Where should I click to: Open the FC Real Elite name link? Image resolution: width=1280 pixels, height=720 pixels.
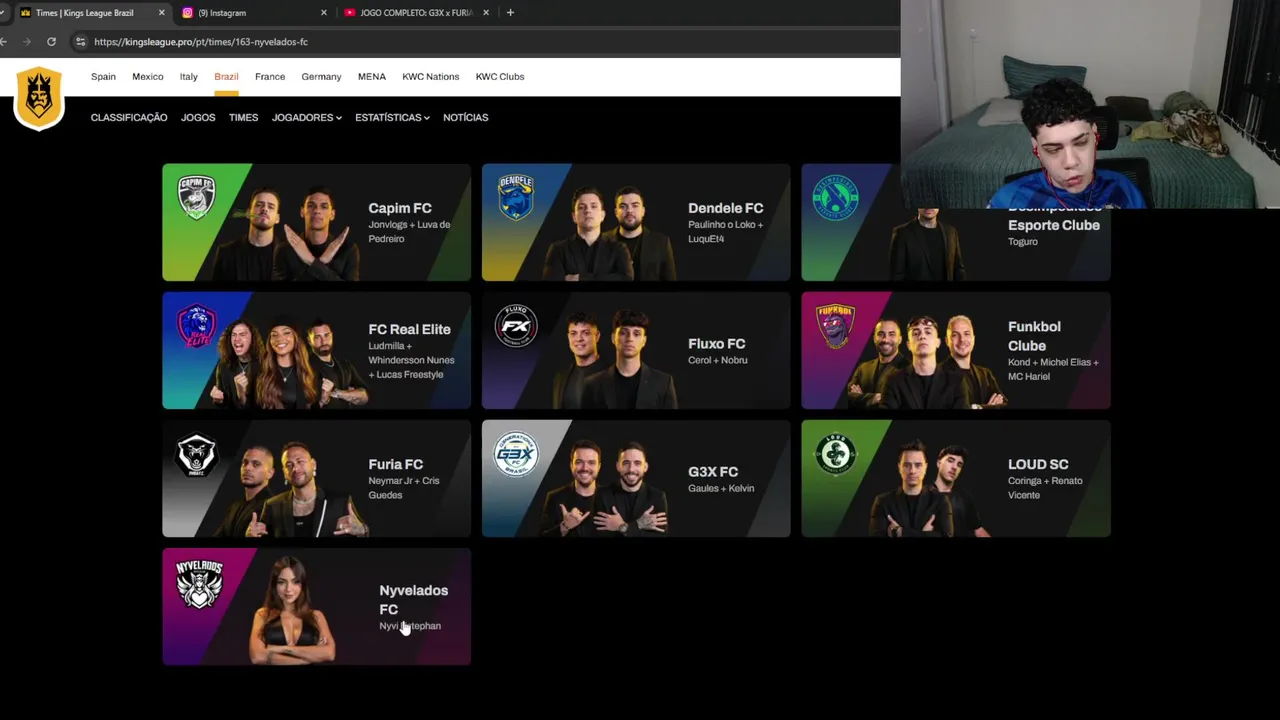pos(409,329)
